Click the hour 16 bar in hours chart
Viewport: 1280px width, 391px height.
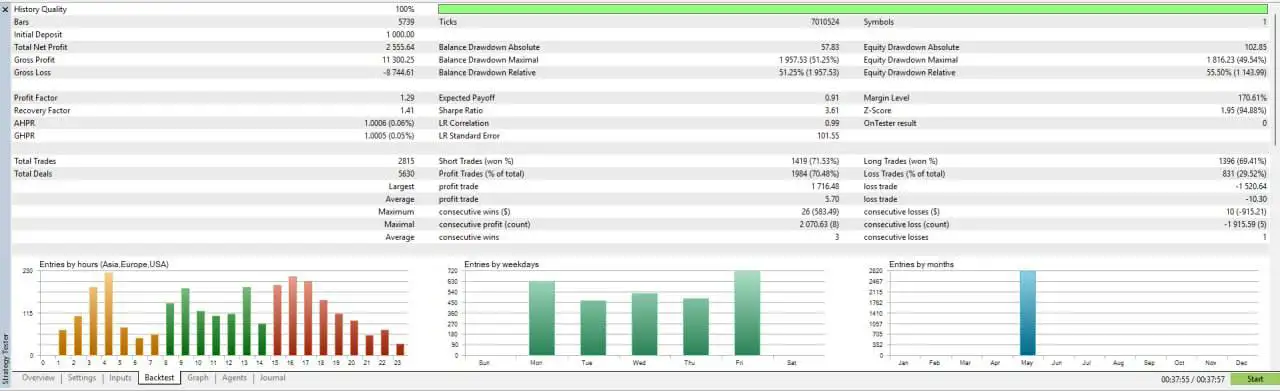(293, 316)
